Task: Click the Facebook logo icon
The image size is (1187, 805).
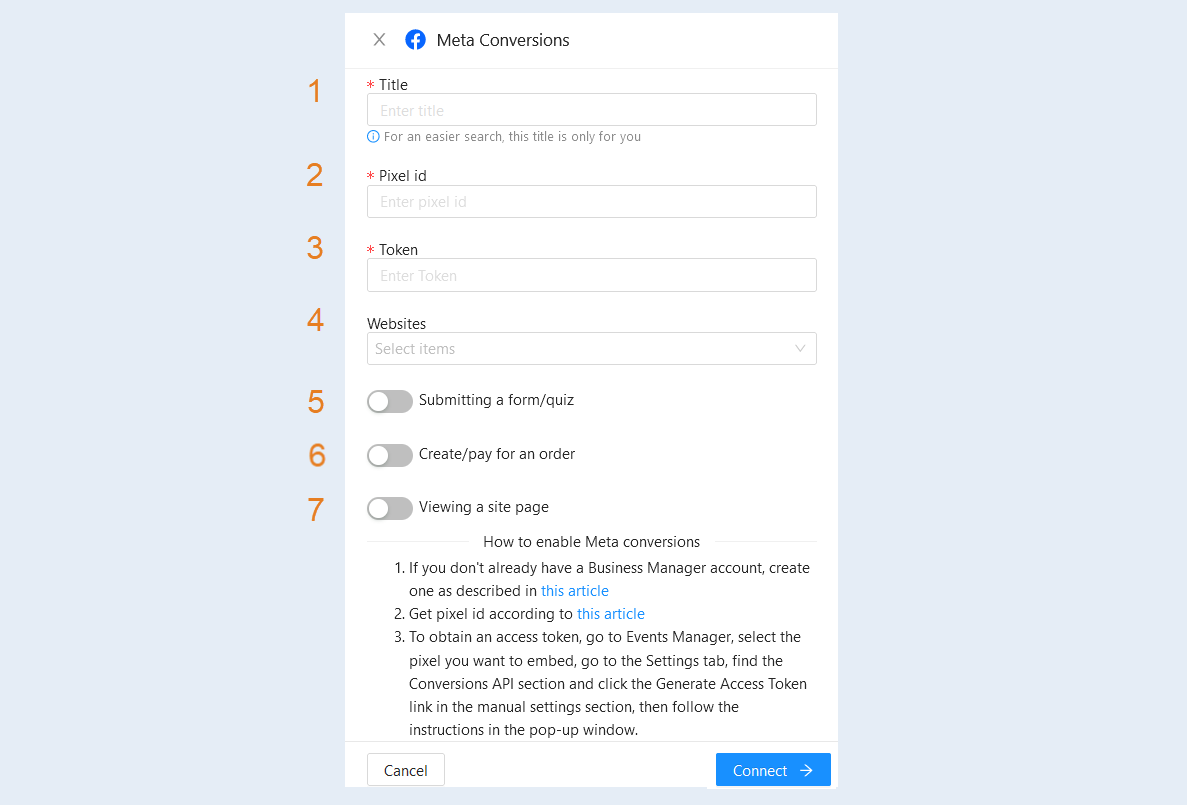Action: [416, 39]
